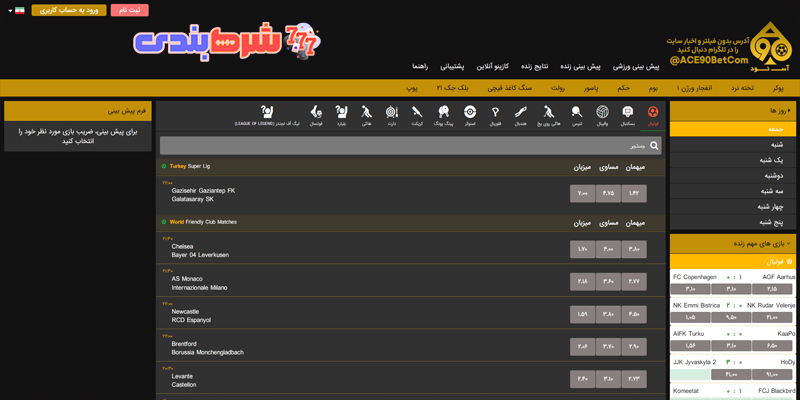Open the پیش بینی ورزشی menu
The image size is (800, 400).
(636, 67)
